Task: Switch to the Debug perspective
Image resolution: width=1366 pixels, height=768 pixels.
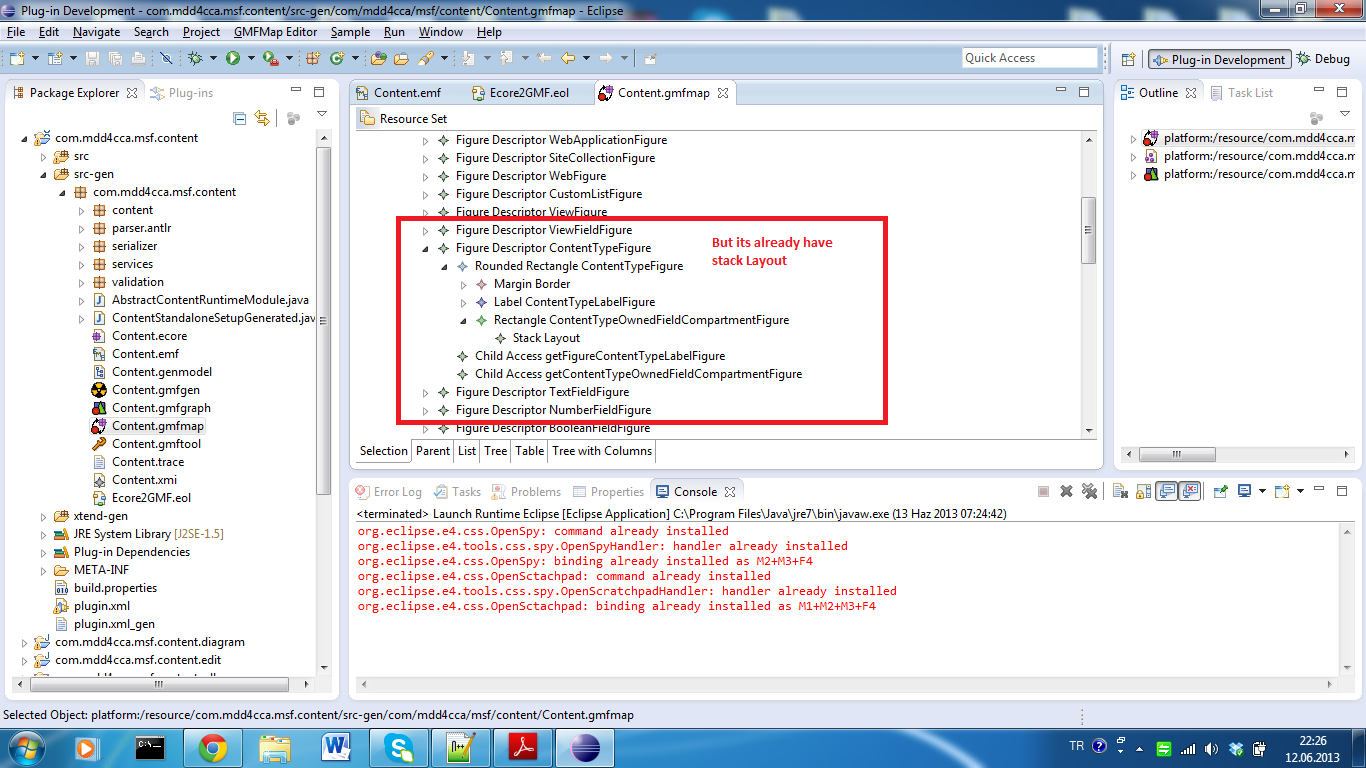Action: [x=1323, y=59]
